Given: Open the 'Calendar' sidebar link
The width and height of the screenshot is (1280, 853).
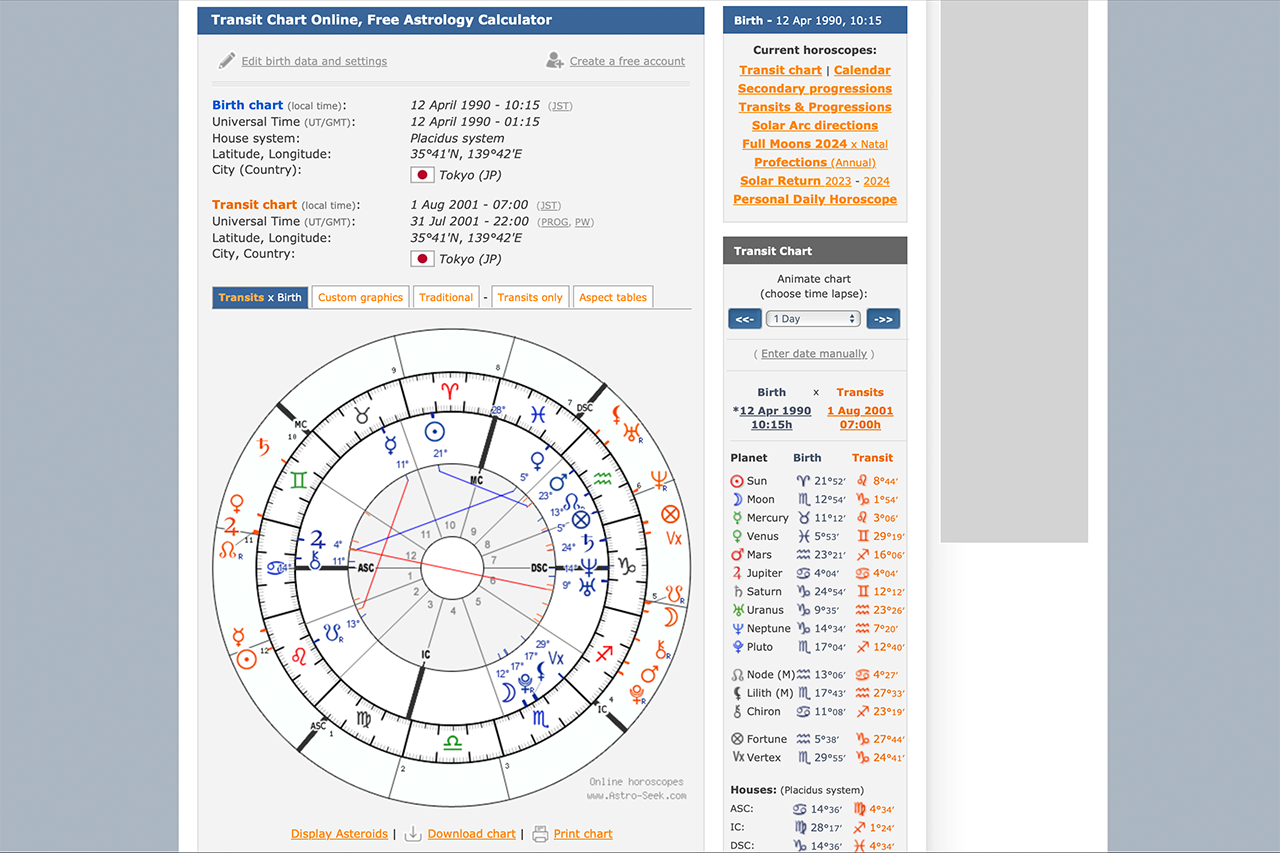Looking at the screenshot, I should click(862, 70).
